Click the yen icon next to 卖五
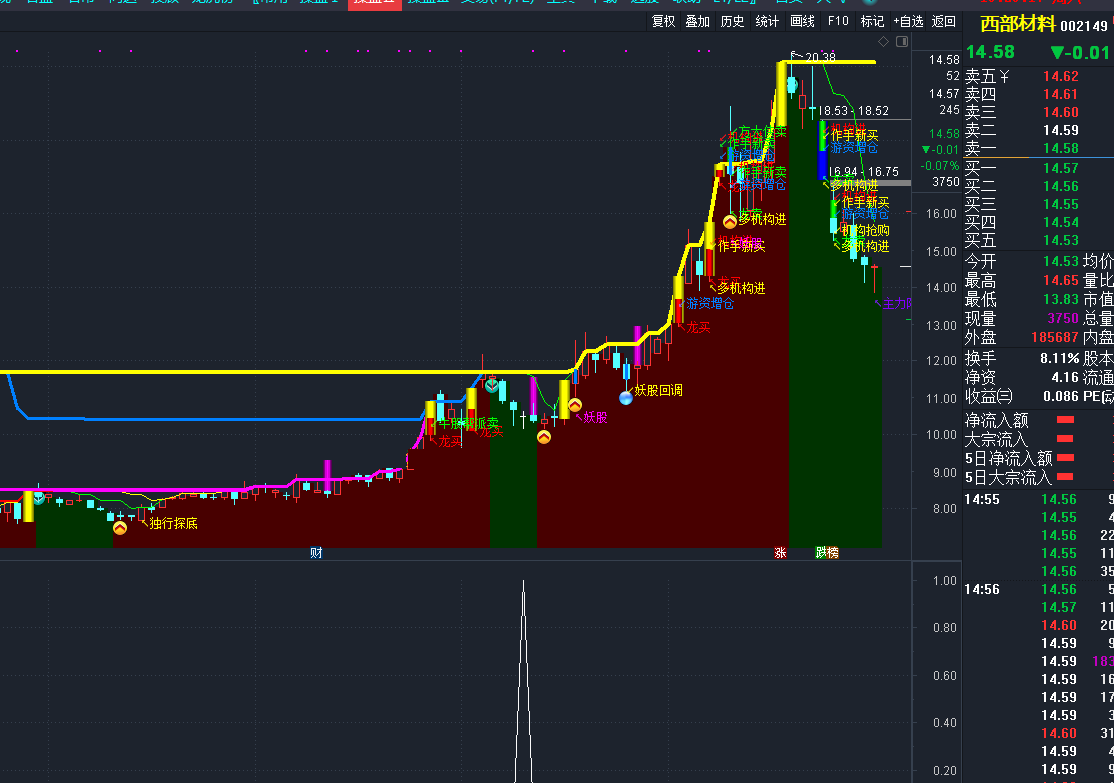Viewport: 1114px width, 783px height. (x=1004, y=76)
